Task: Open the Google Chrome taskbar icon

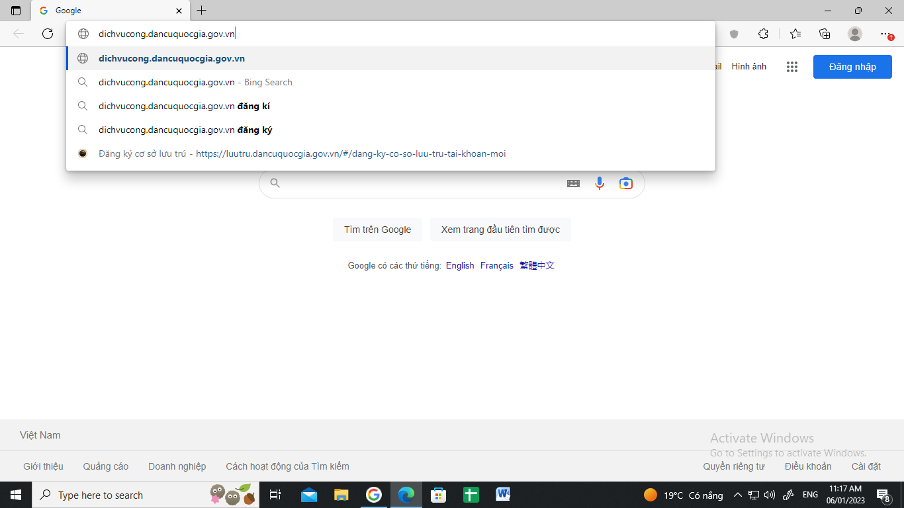Action: pos(374,495)
